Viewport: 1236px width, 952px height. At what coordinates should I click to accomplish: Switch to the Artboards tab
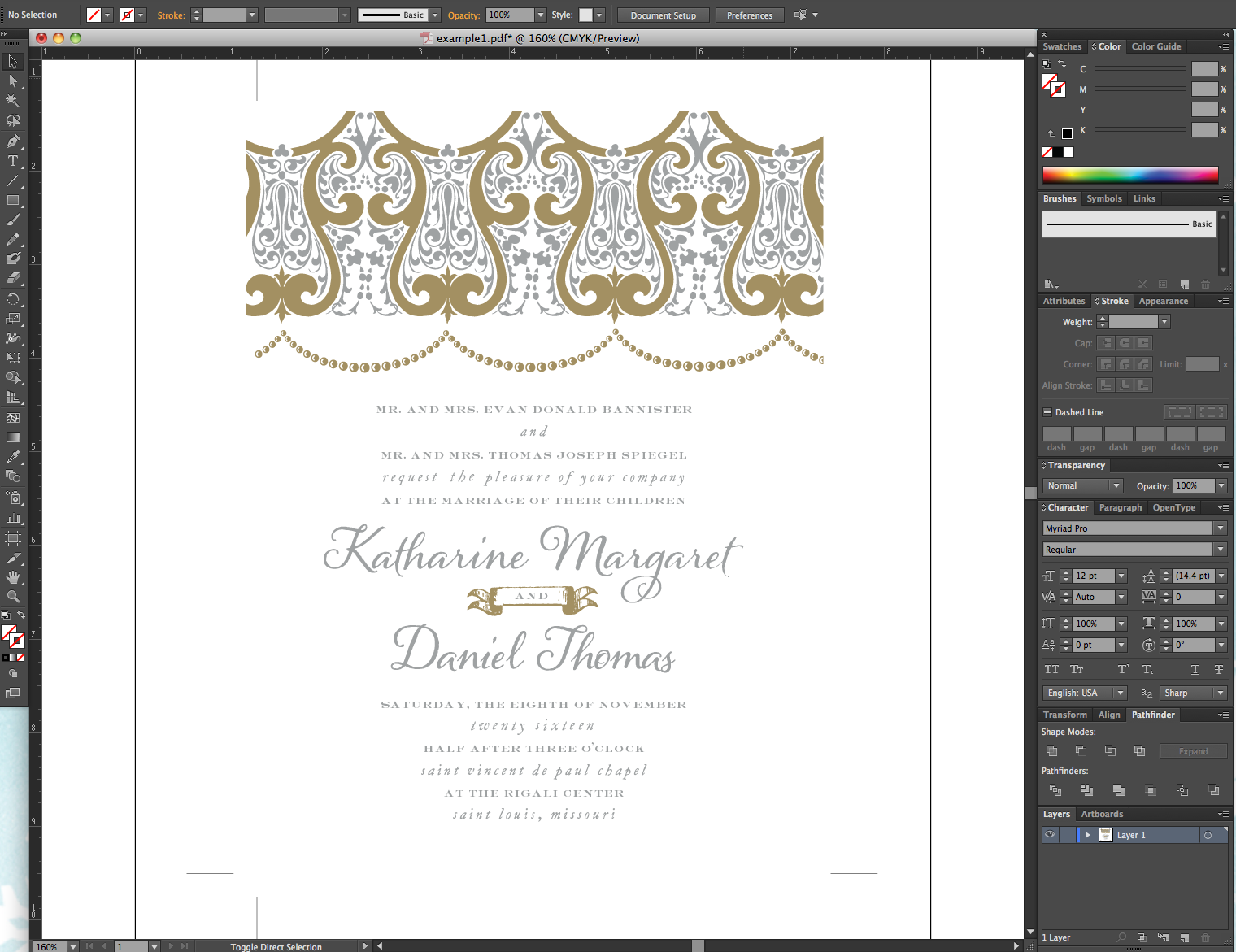[x=1102, y=814]
